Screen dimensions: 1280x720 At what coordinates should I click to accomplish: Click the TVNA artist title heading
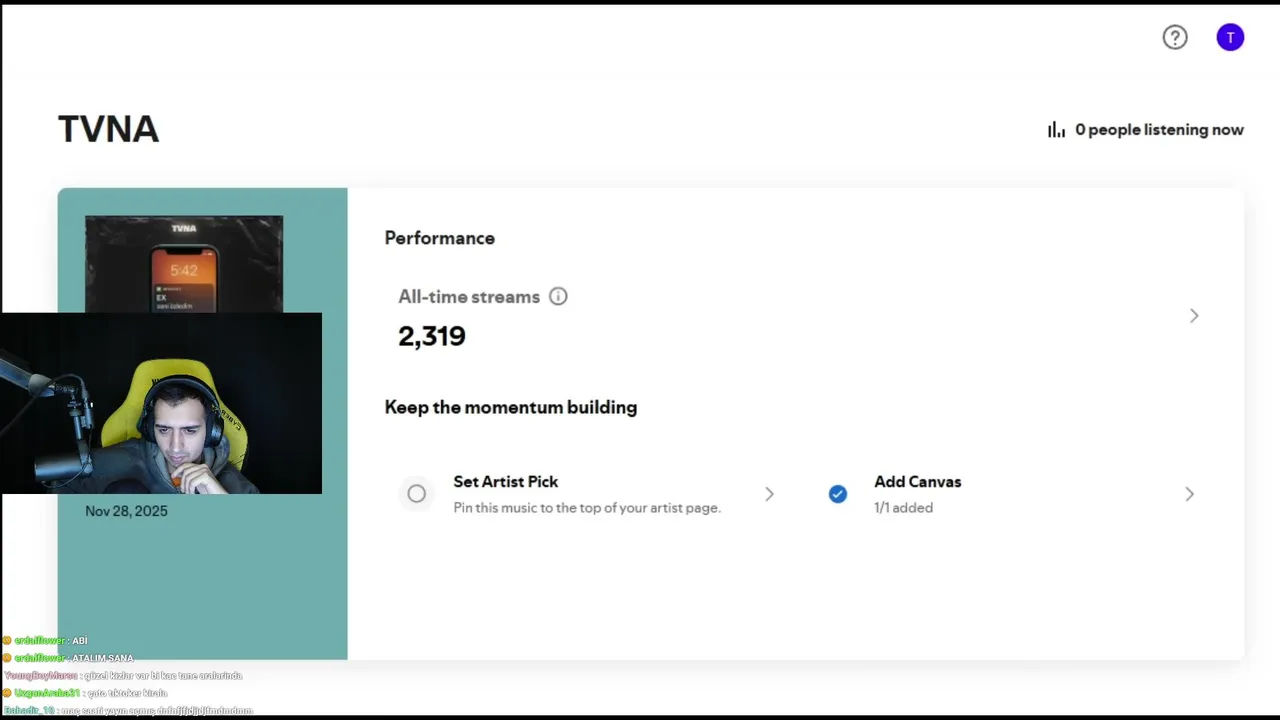(x=108, y=129)
